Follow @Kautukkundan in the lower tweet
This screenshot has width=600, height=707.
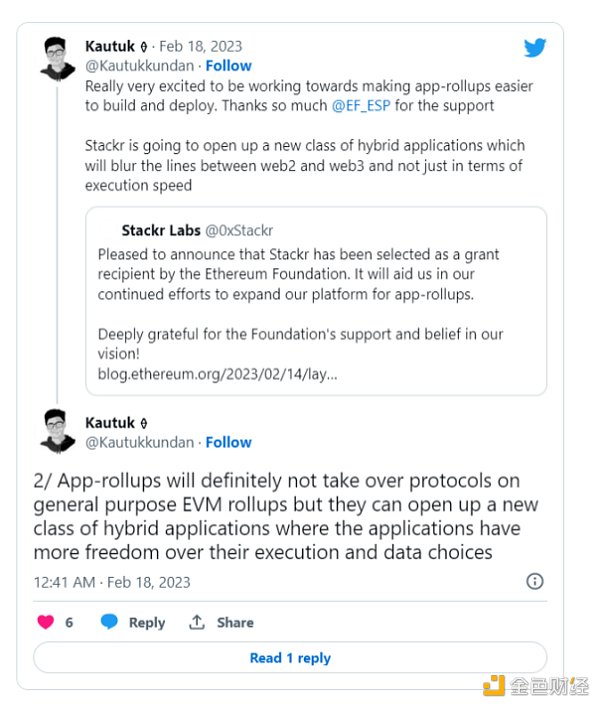pos(229,442)
